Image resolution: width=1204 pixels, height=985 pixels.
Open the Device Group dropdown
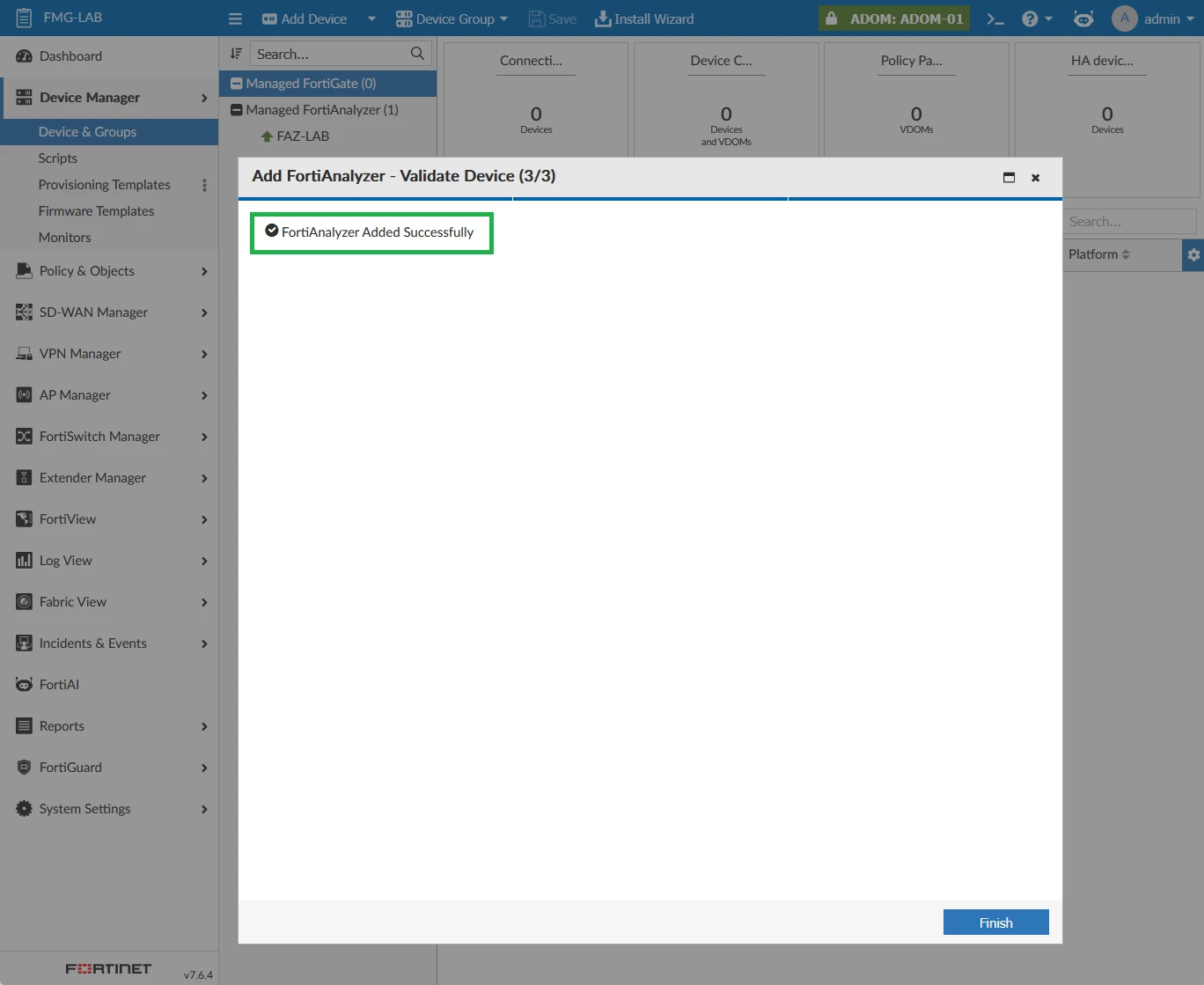452,18
